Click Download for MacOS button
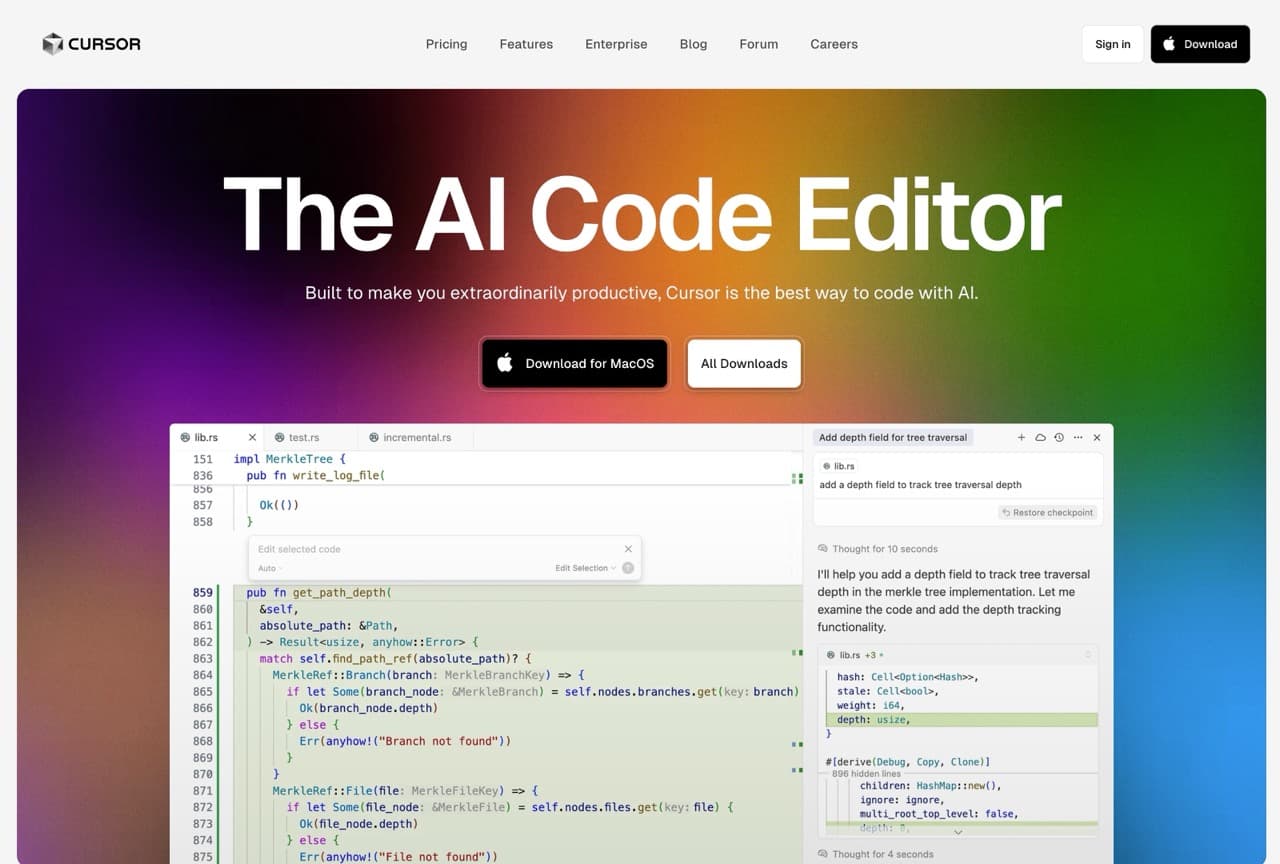Viewport: 1280px width, 864px height. 574,363
